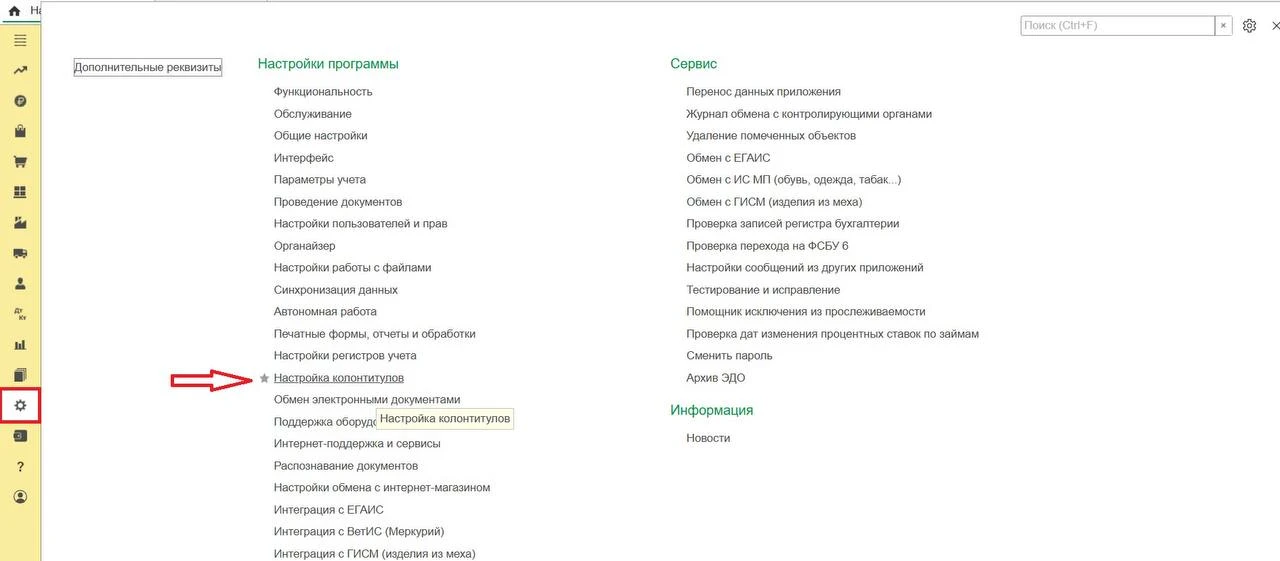Clear search with the x button

[x=1223, y=26]
